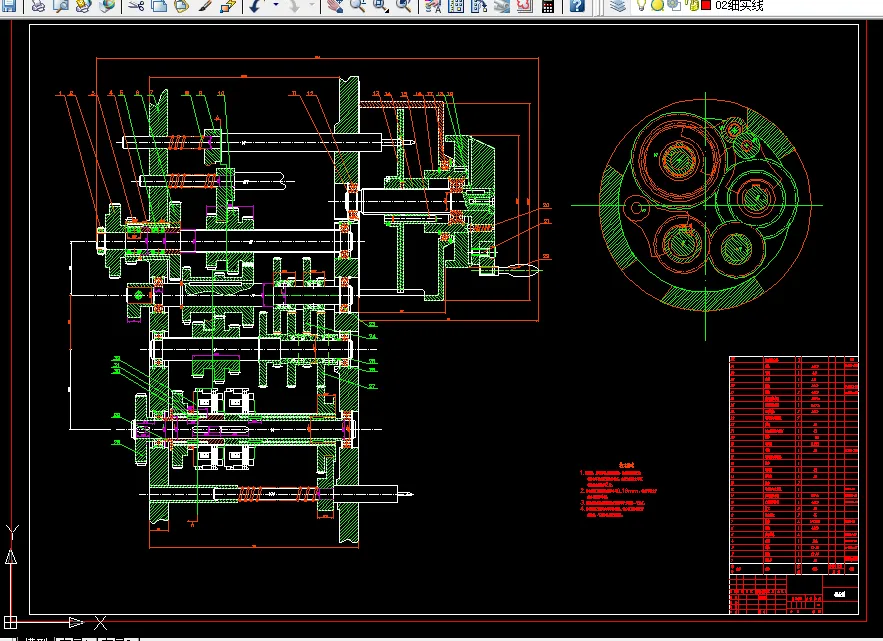
Task: Click the red layer color swatch
Action: pos(706,6)
